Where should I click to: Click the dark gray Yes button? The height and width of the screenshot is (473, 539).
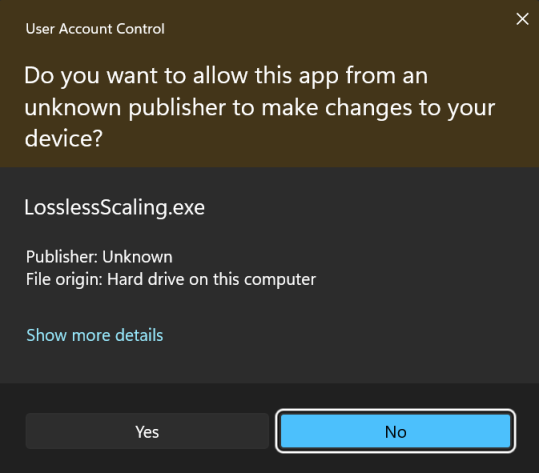147,431
